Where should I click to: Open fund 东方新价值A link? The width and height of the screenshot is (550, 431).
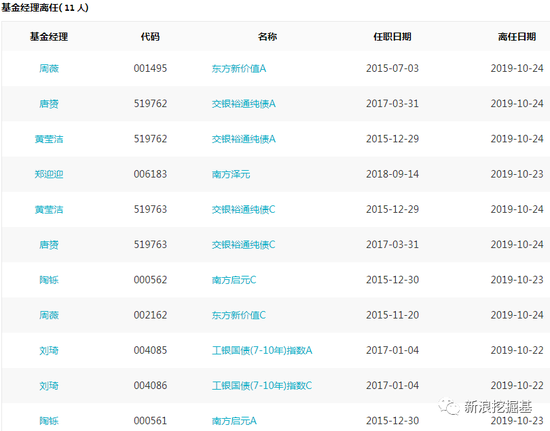coord(239,68)
